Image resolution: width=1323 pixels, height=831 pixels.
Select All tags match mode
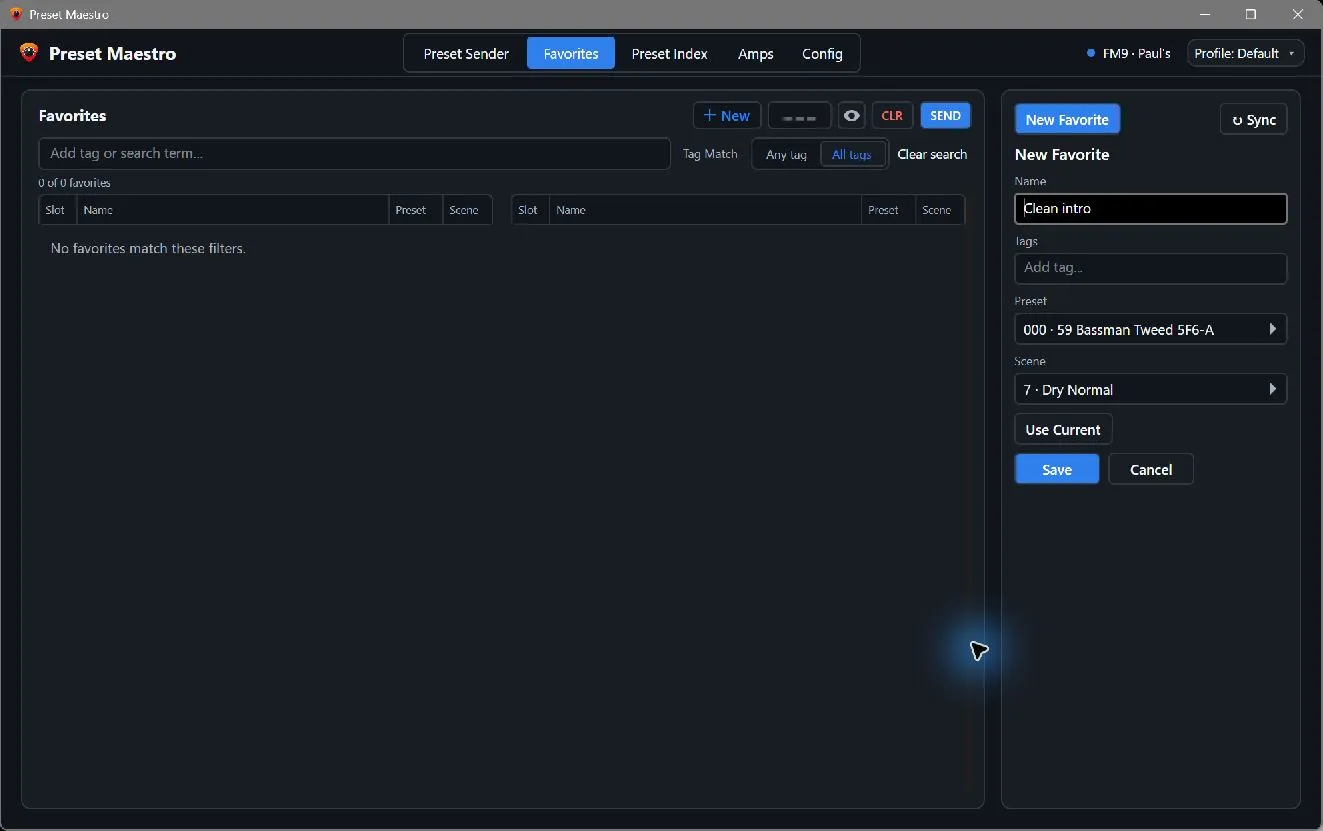point(852,155)
